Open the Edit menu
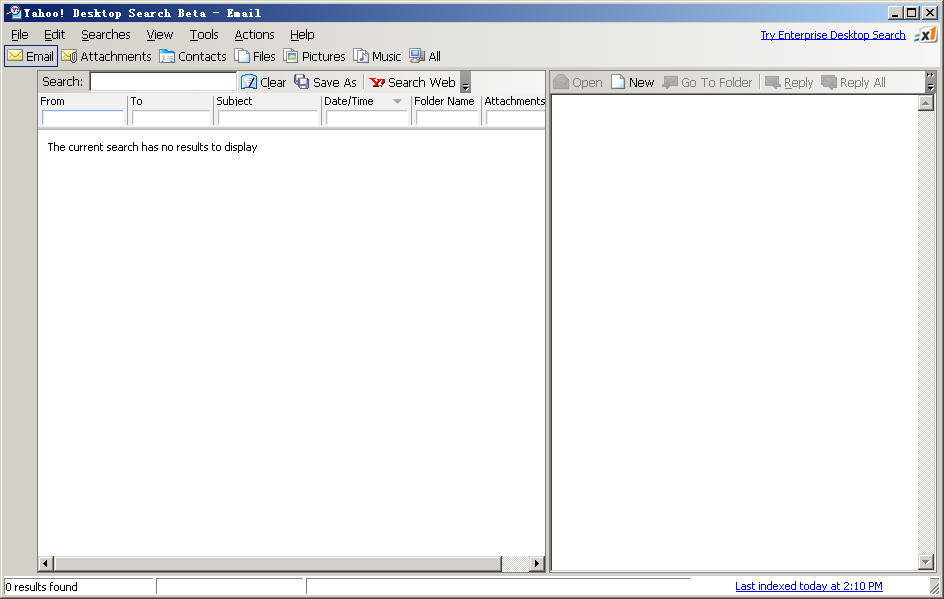This screenshot has height=599, width=944. 54,34
